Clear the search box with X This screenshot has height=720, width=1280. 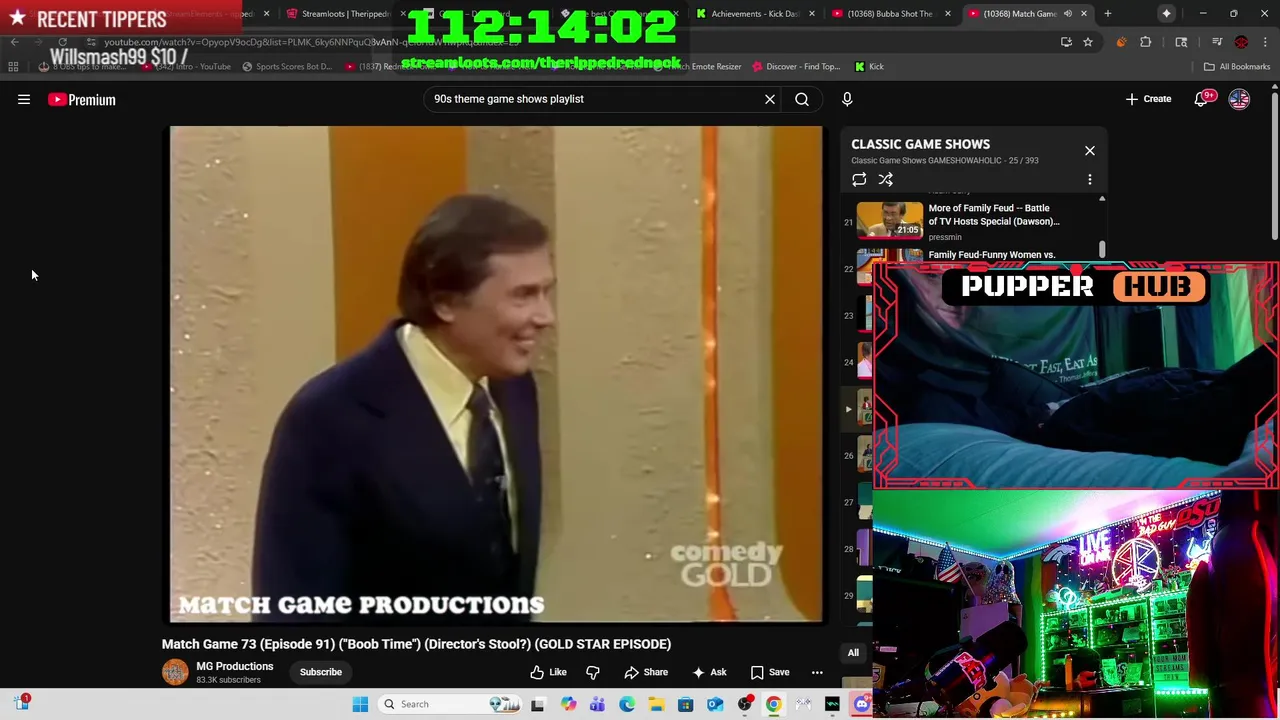770,99
